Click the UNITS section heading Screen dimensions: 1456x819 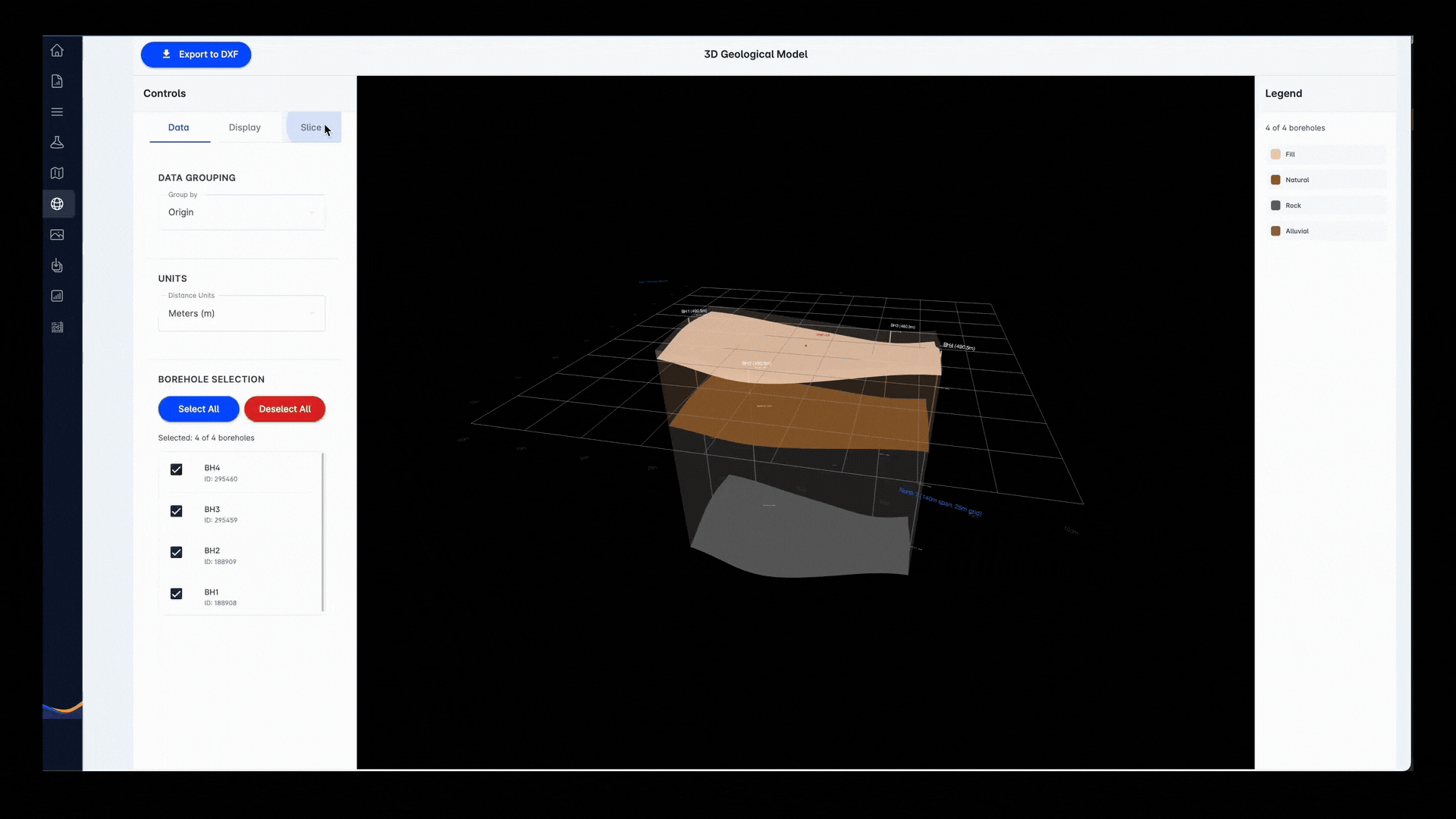click(172, 279)
